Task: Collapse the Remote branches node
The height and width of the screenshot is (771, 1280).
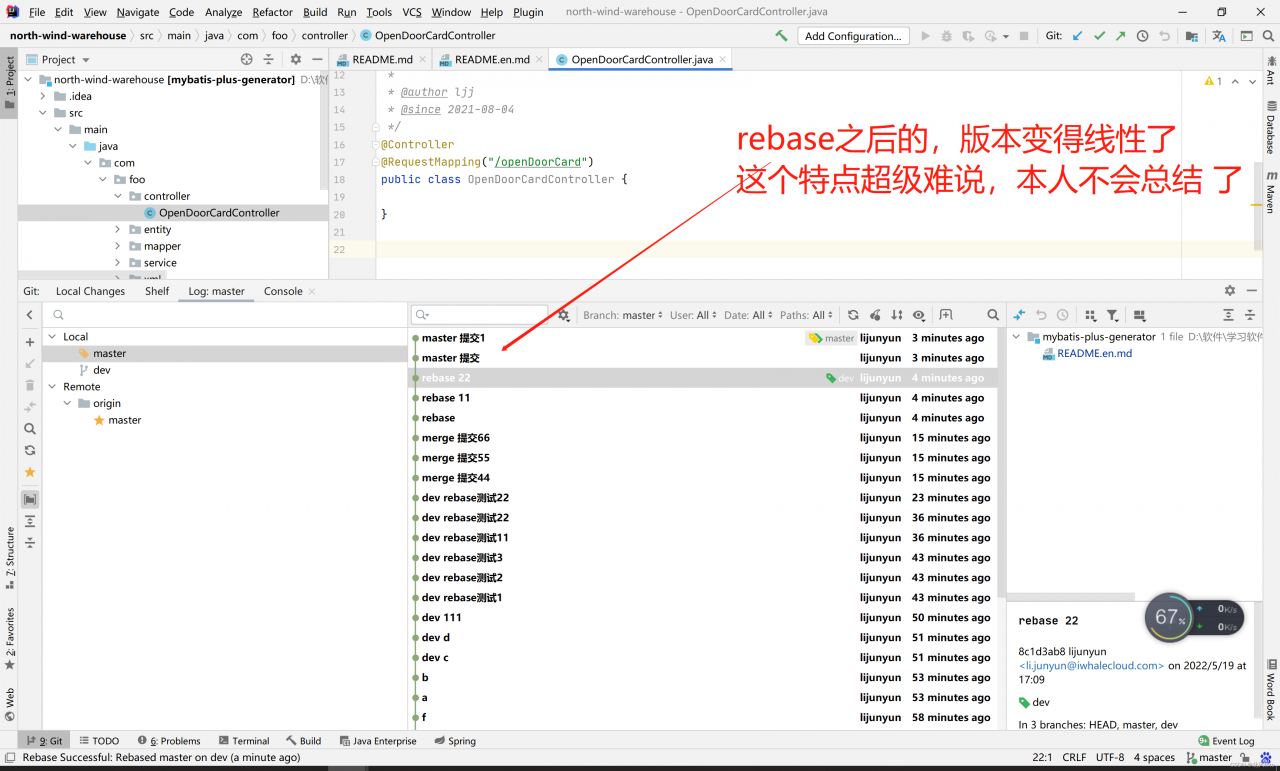Action: 52,387
